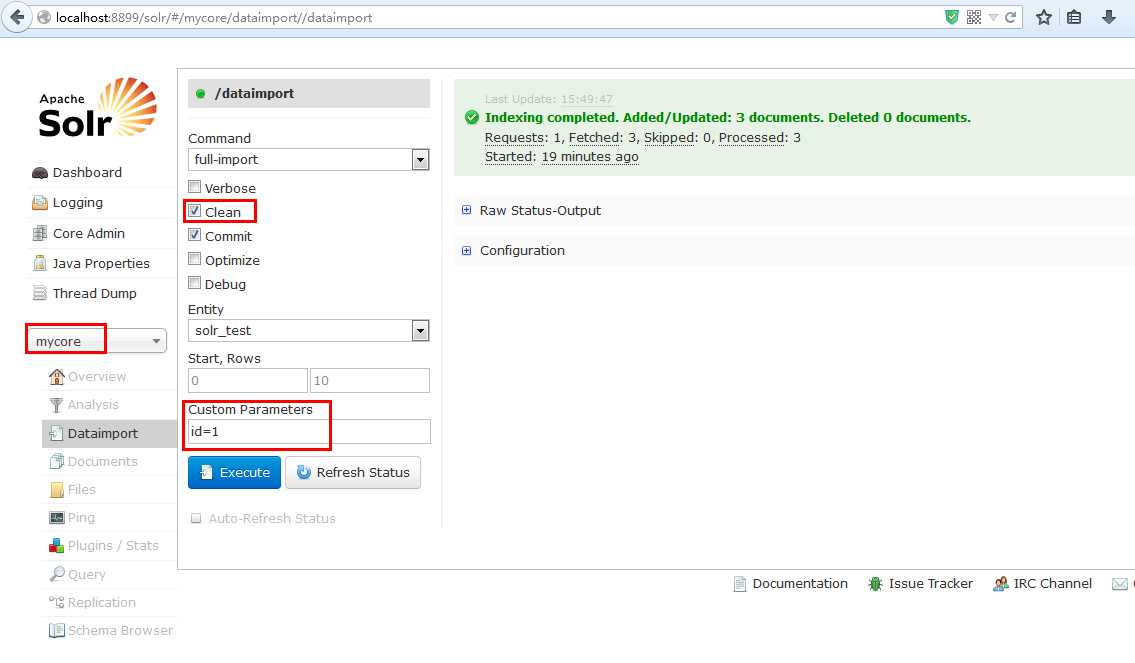This screenshot has width=1135, height=663.
Task: Bookmark this page with the star icon
Action: pyautogui.click(x=1043, y=17)
